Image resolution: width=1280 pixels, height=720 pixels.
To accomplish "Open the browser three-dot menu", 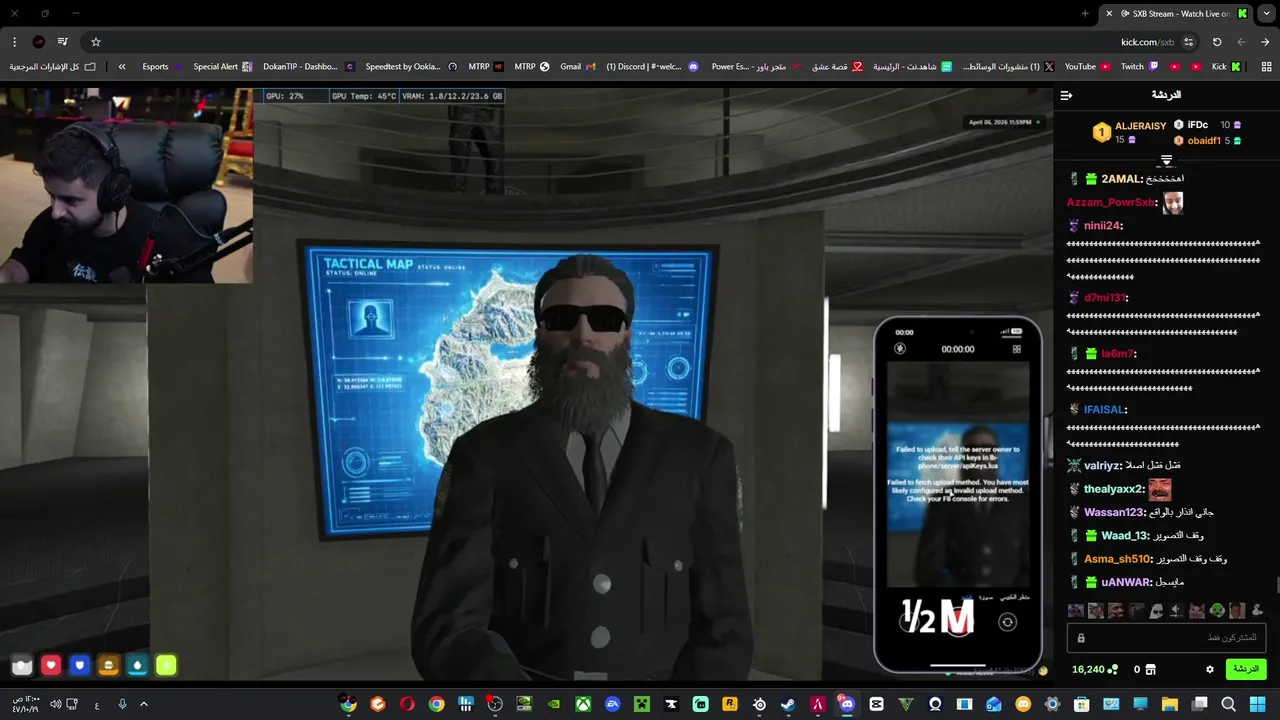I will coord(14,42).
